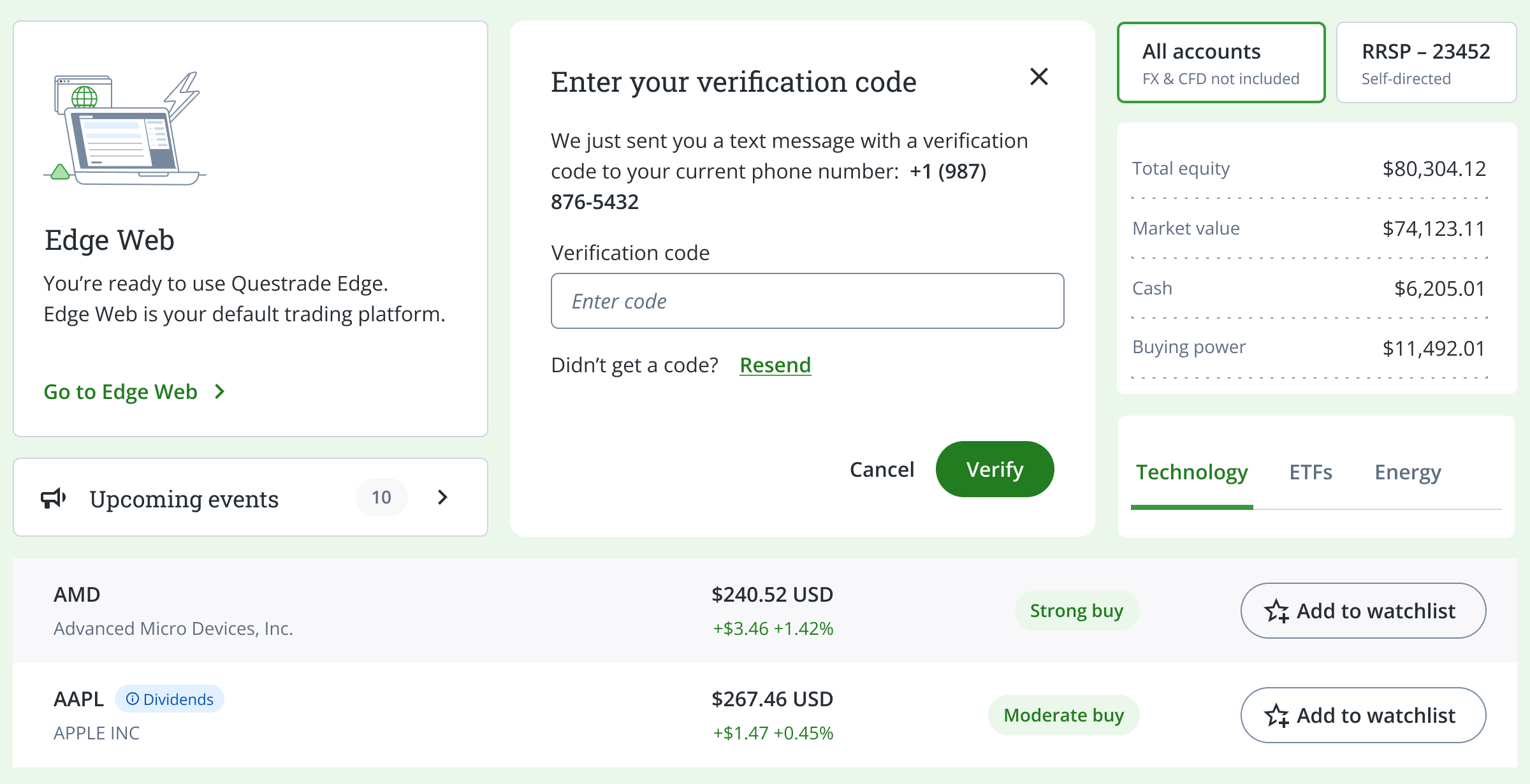
Task: Click the star icon in AAPL's watchlist button
Action: point(1277,716)
